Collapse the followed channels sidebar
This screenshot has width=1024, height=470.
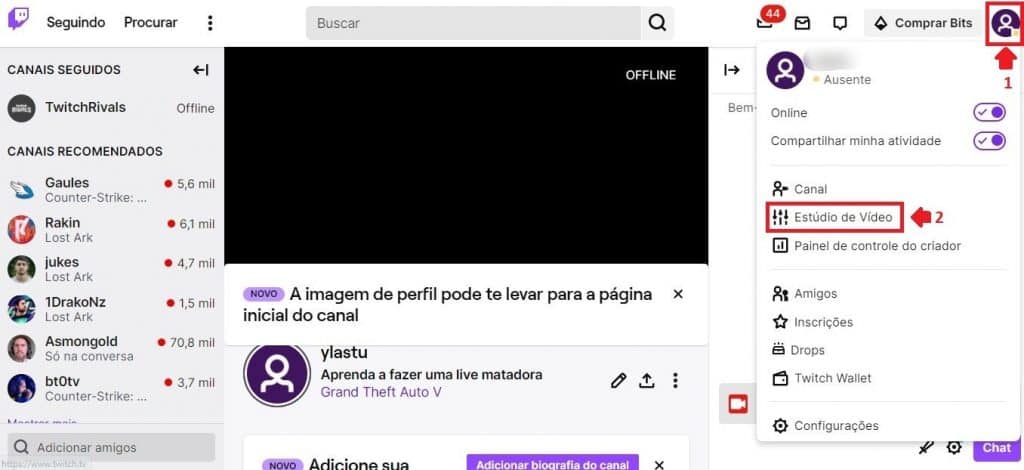(200, 70)
